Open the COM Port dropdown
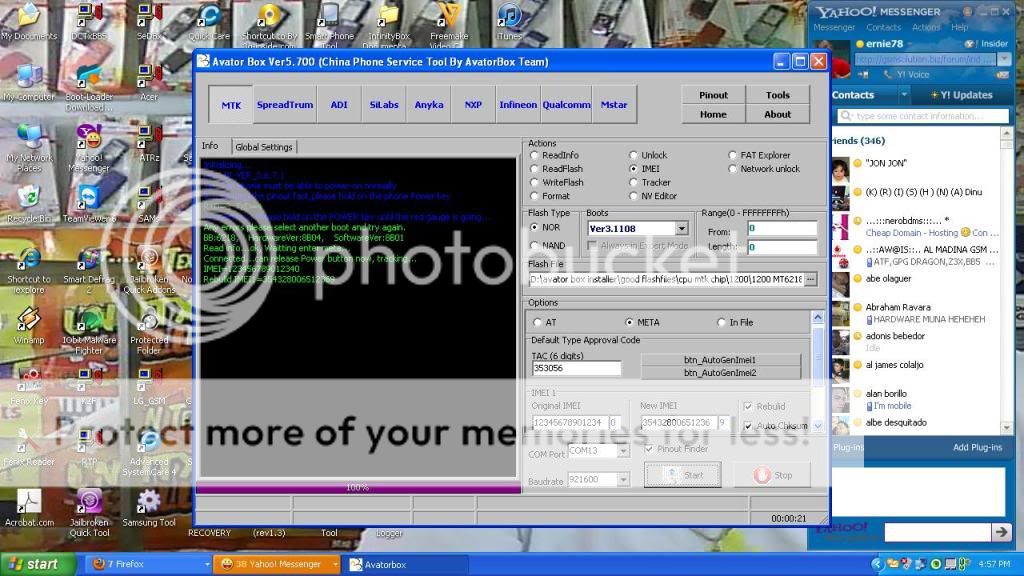 623,451
